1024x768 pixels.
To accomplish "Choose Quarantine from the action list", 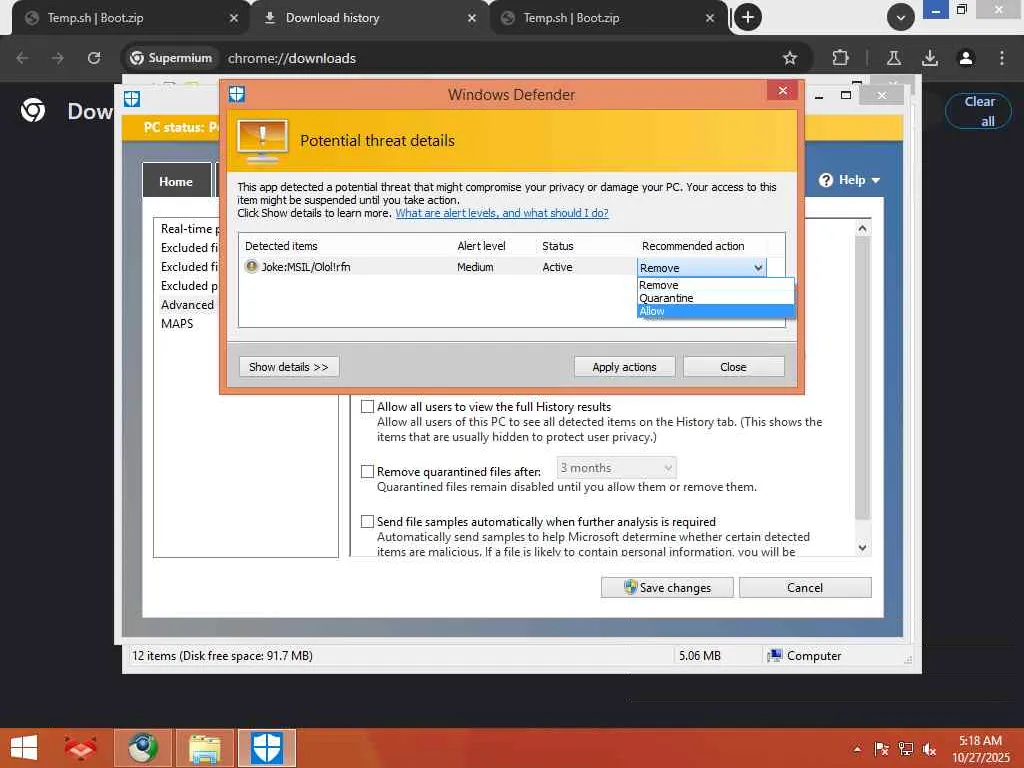I will tap(715, 298).
